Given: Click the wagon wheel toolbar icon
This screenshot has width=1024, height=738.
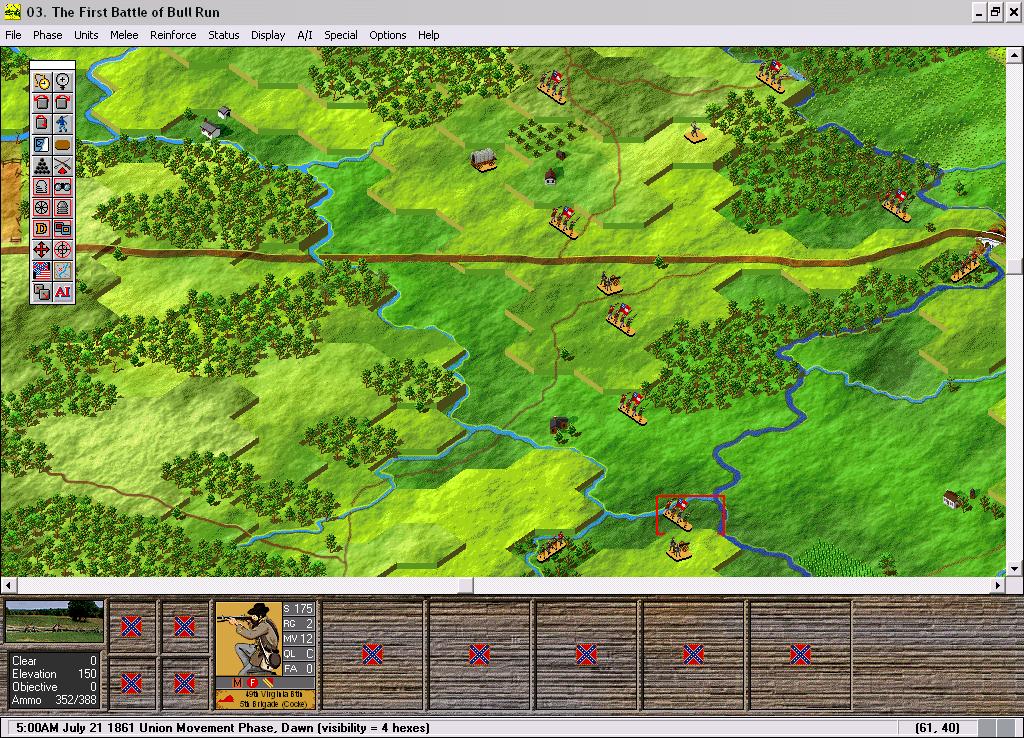Looking at the screenshot, I should tap(42, 208).
